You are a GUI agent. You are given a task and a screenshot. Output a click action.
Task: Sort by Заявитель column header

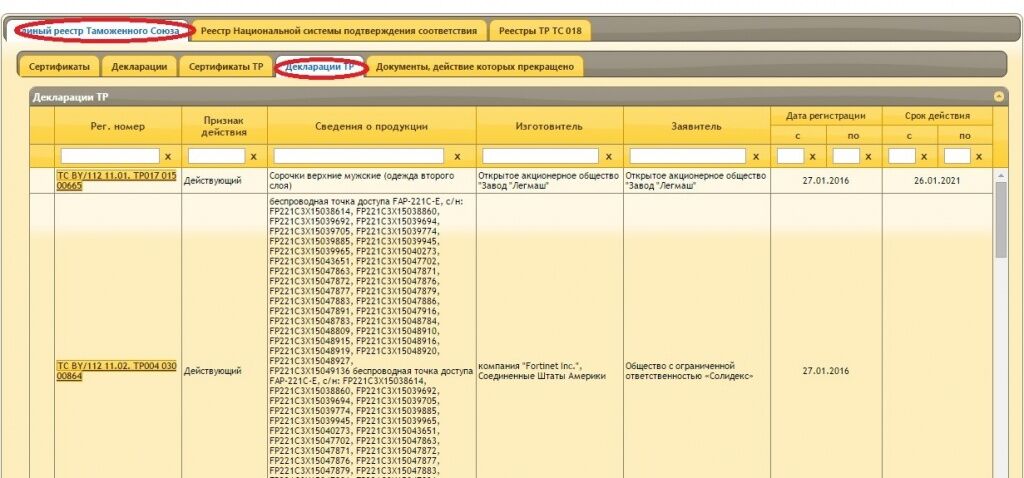(697, 126)
